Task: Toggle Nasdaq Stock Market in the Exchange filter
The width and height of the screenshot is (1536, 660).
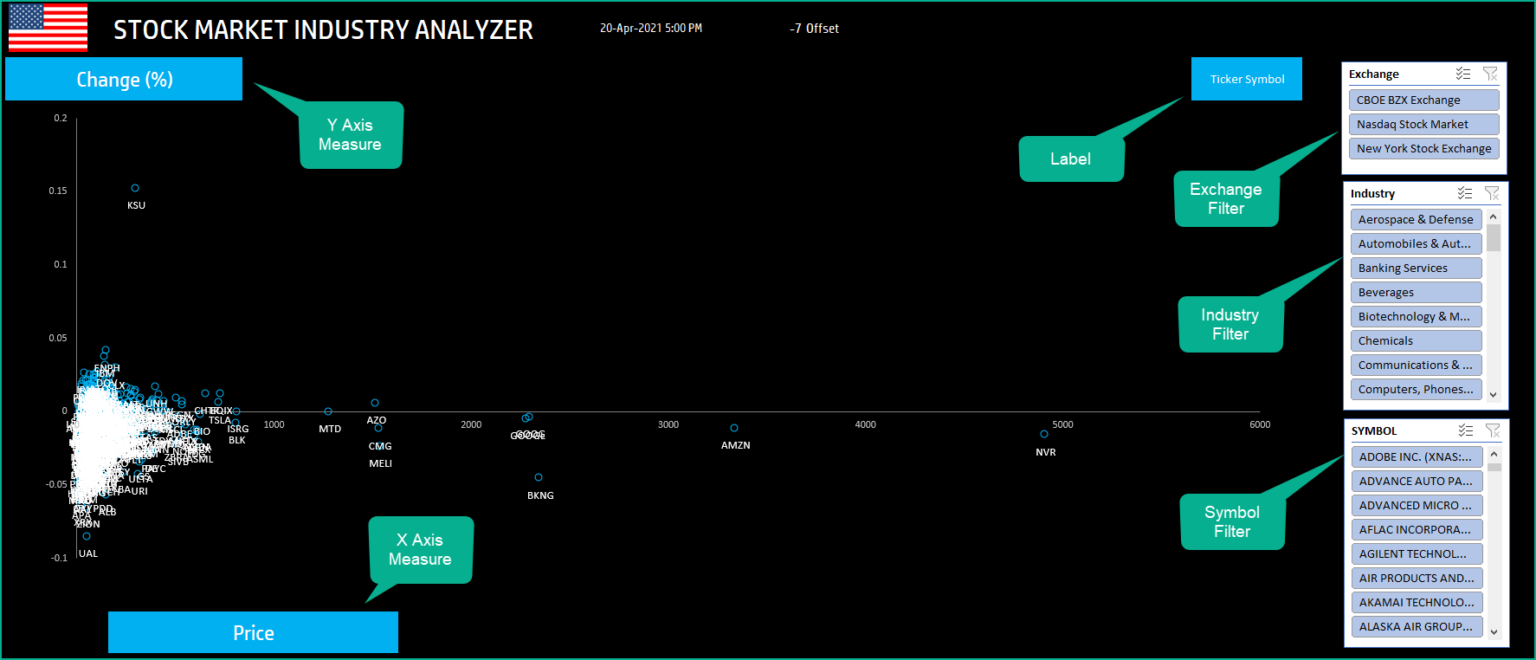Action: pos(1423,124)
